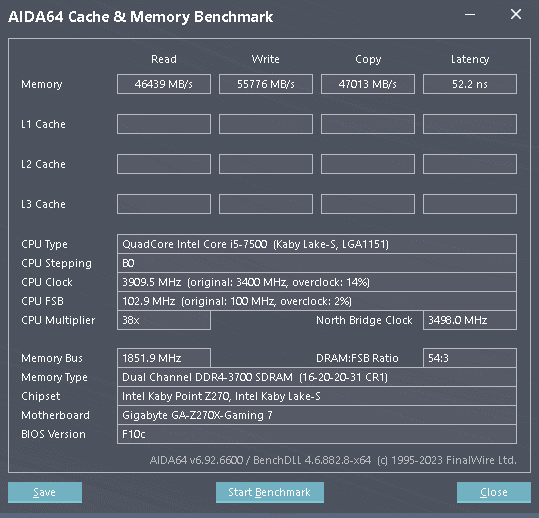Click the Memory row label
Image resolution: width=539 pixels, height=518 pixels.
pyautogui.click(x=42, y=84)
